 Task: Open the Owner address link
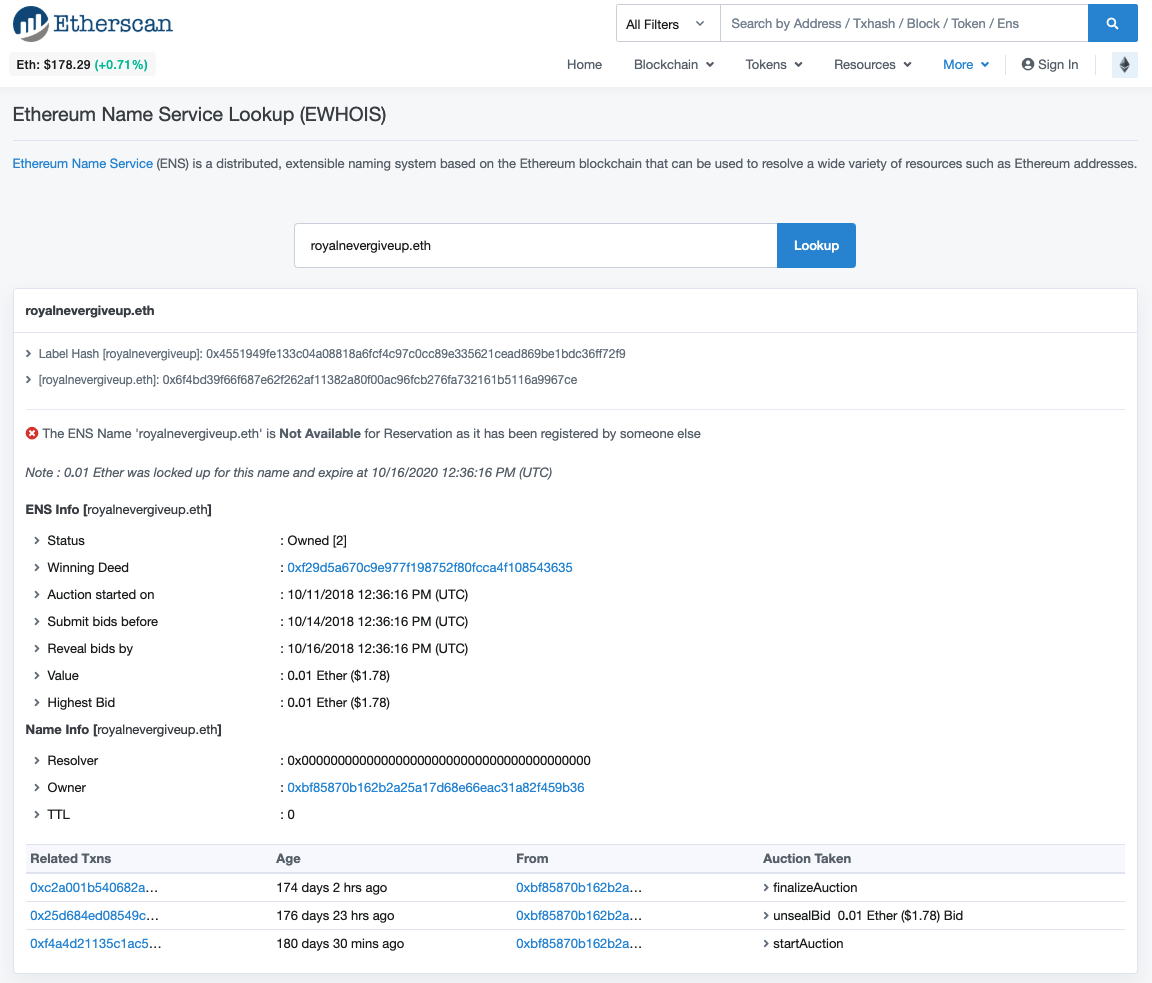[435, 788]
